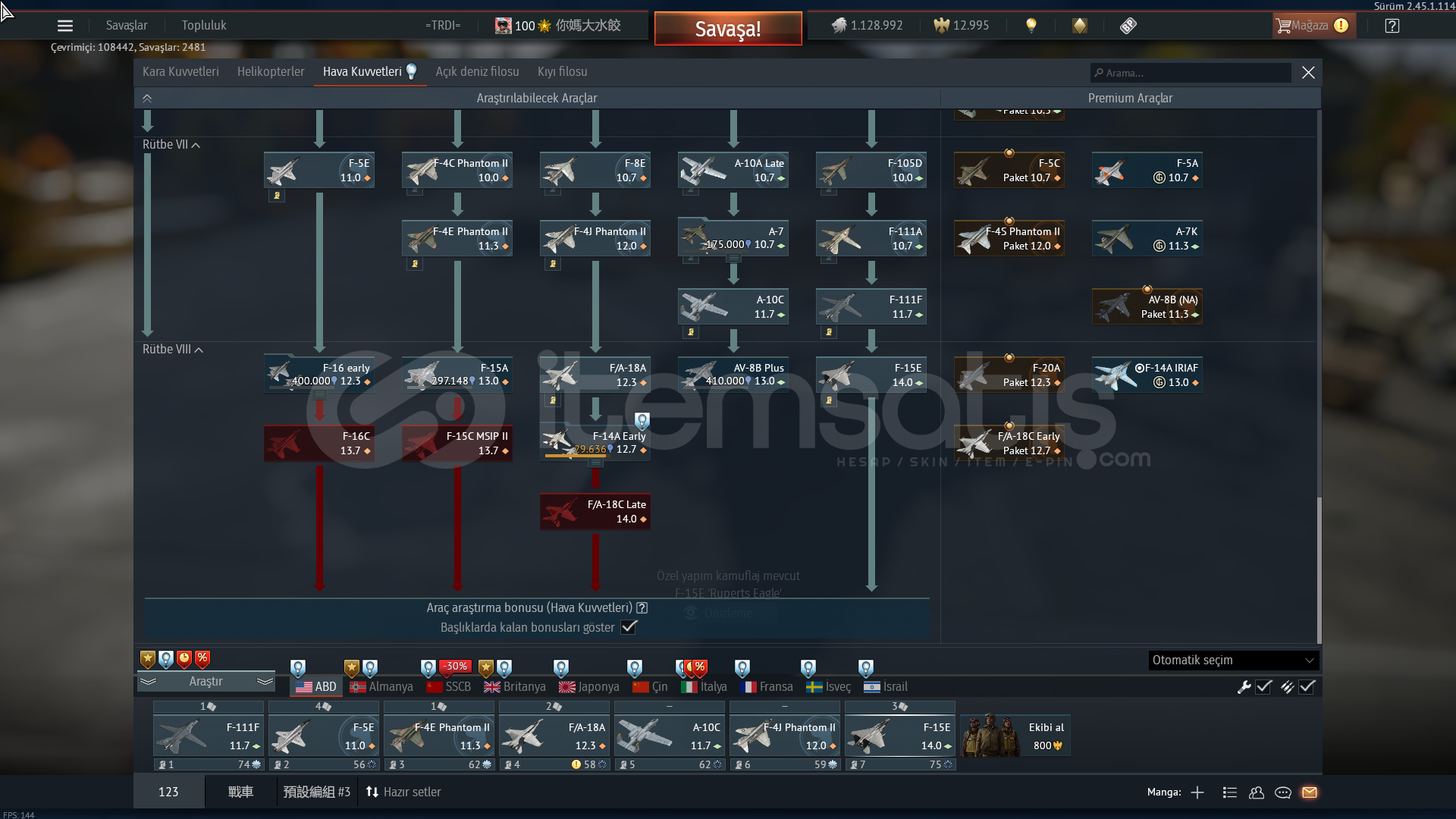Image resolution: width=1456 pixels, height=819 pixels.
Task: Expand the Araştır panel's right-side double chevron
Action: [x=265, y=682]
